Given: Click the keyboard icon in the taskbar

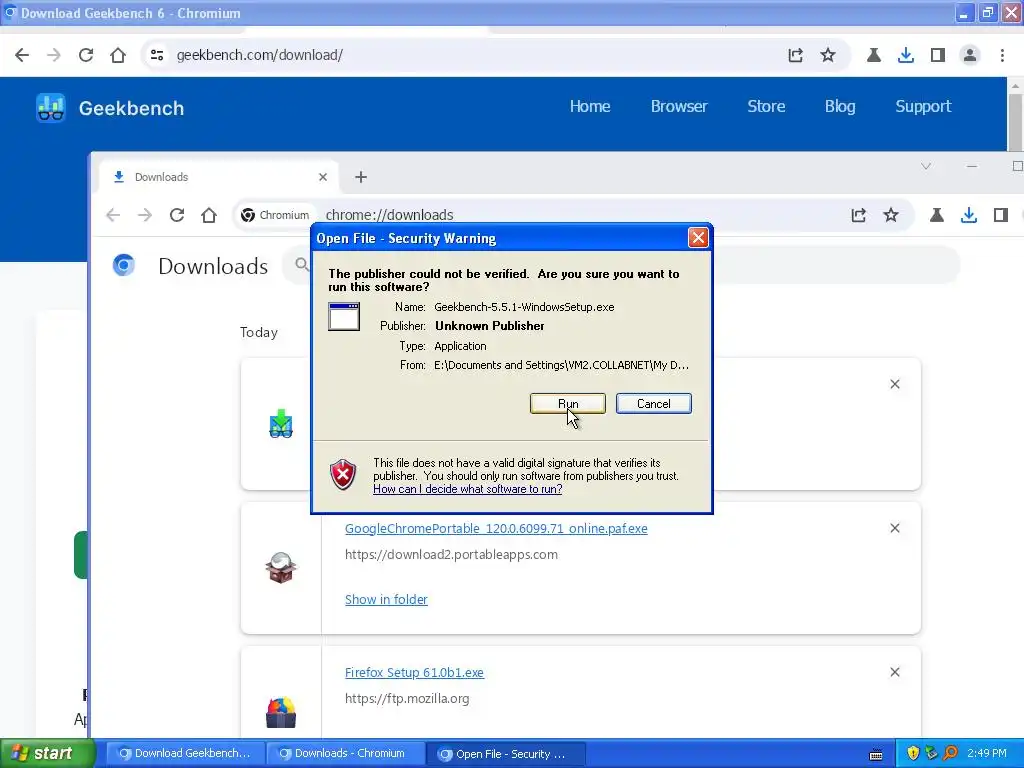Looking at the screenshot, I should 876,755.
